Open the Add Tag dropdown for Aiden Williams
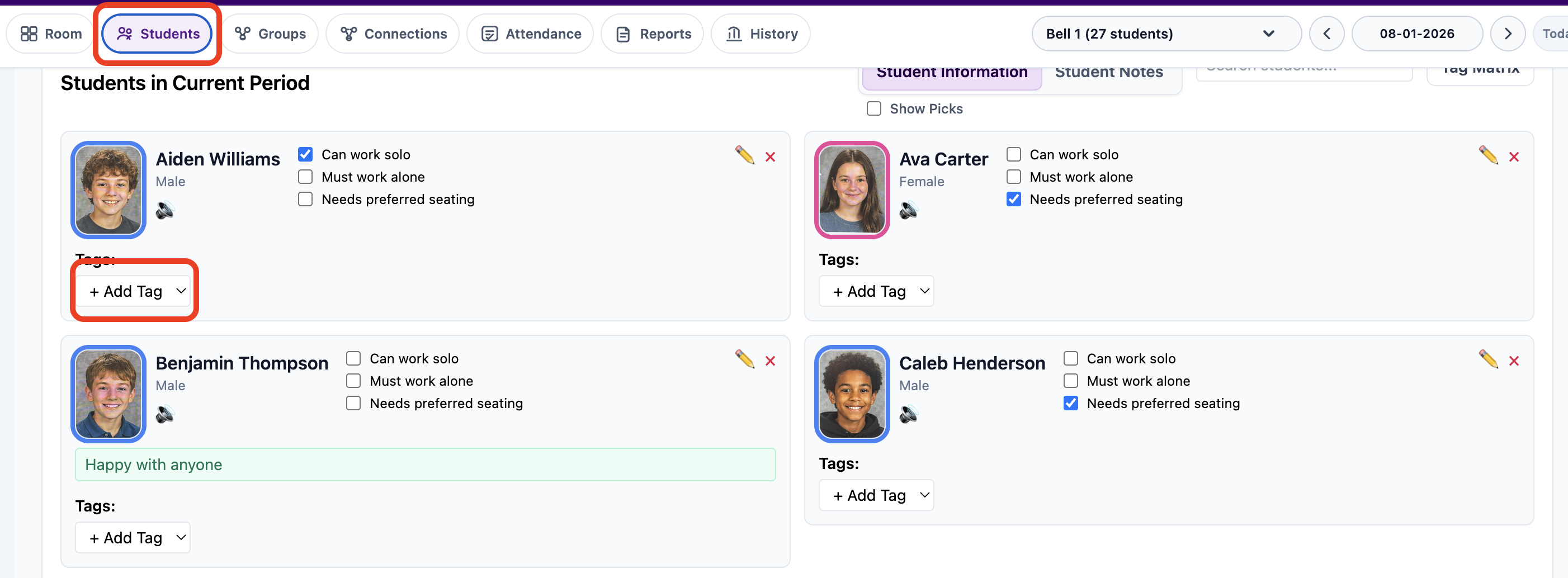1568x578 pixels. pos(133,291)
